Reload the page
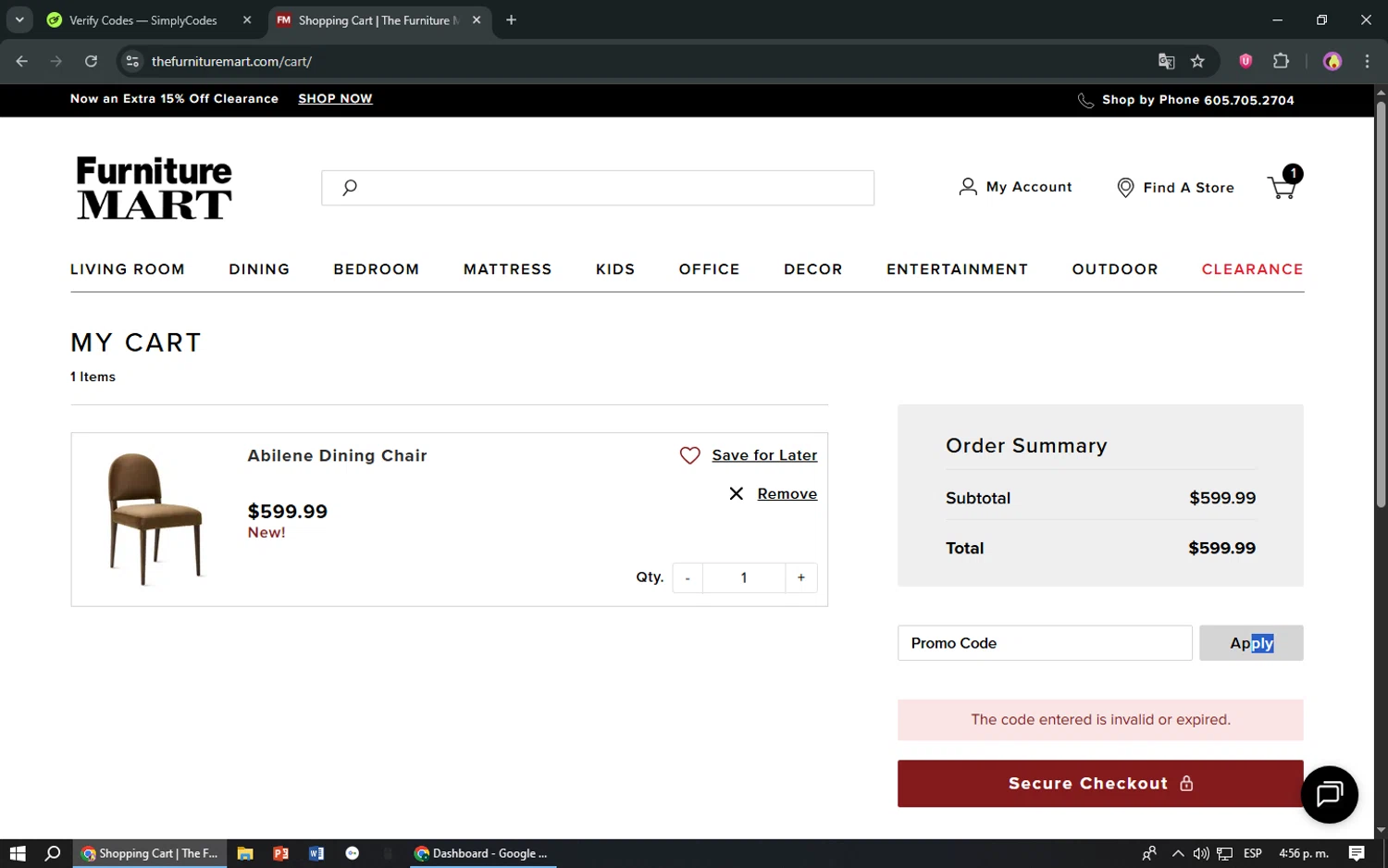The image size is (1388, 868). pyautogui.click(x=91, y=61)
